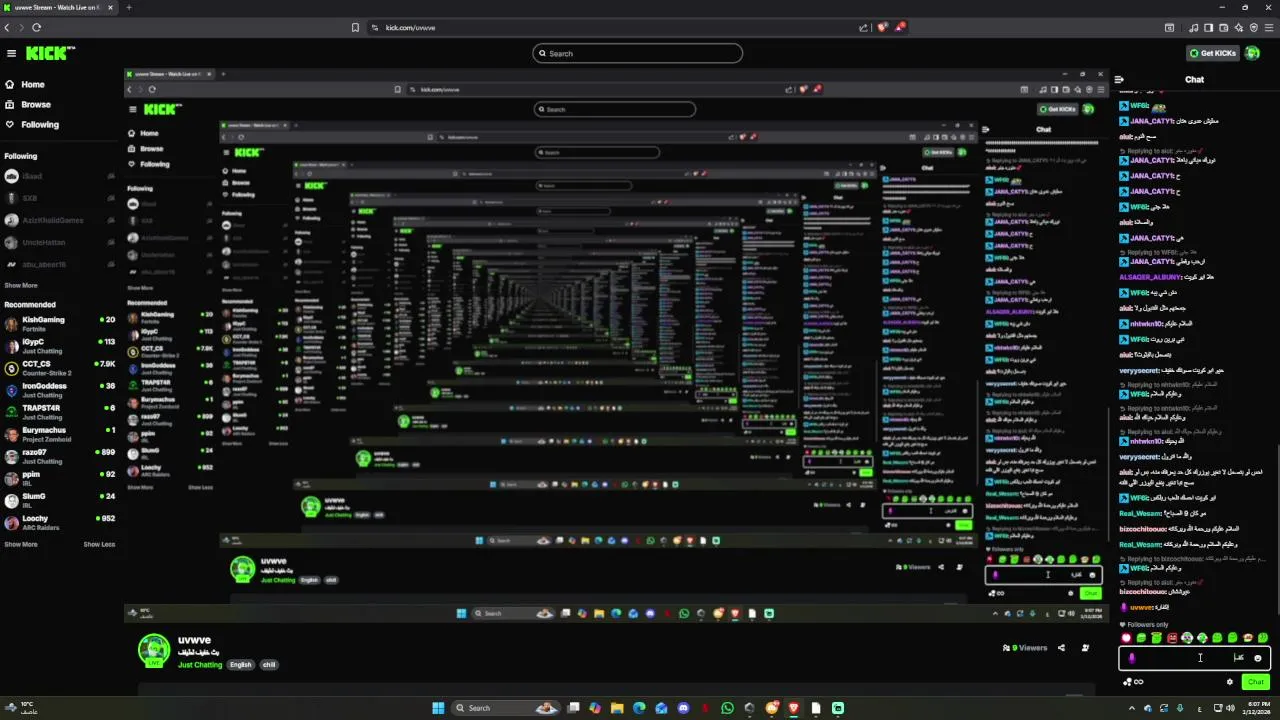
Task: Open CCT_CS Counter-Strike 2 channel
Action: click(x=60, y=368)
